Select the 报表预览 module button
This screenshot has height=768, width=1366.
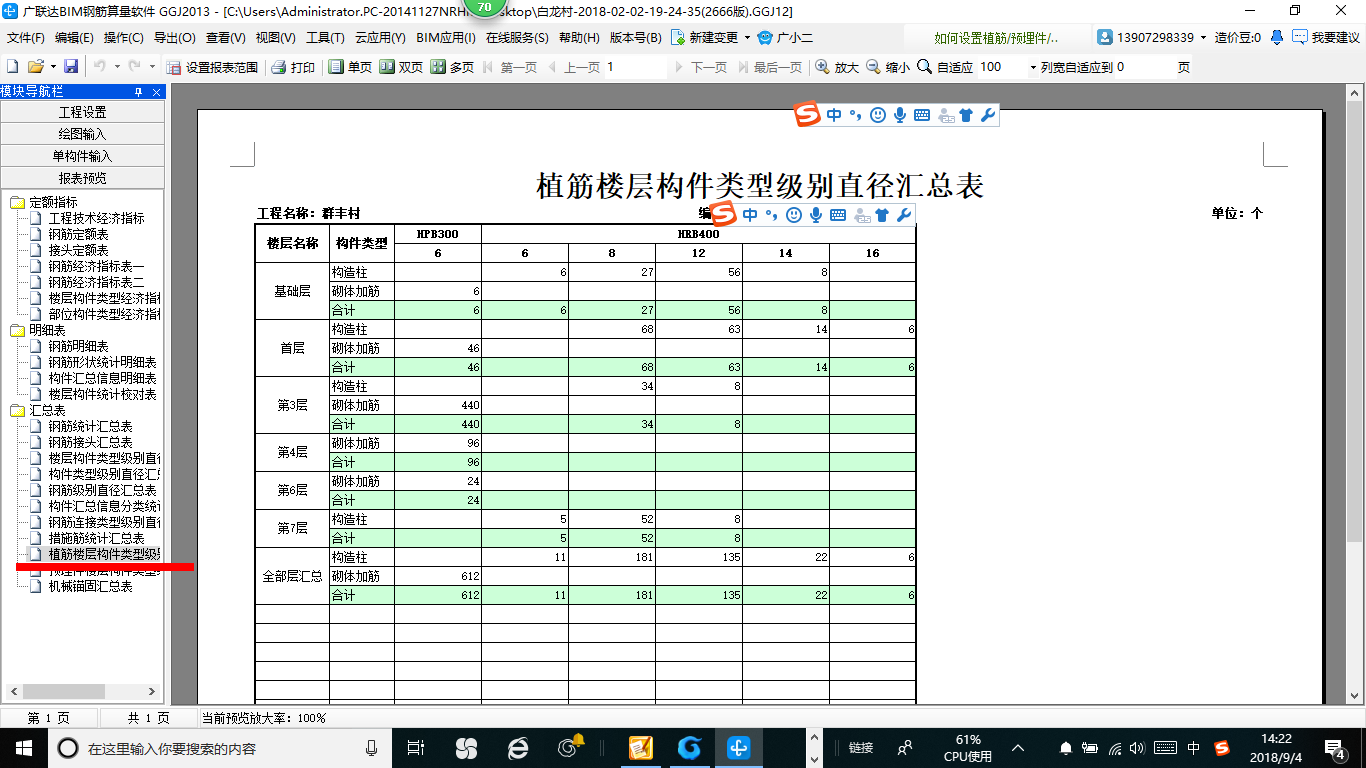tap(82, 178)
